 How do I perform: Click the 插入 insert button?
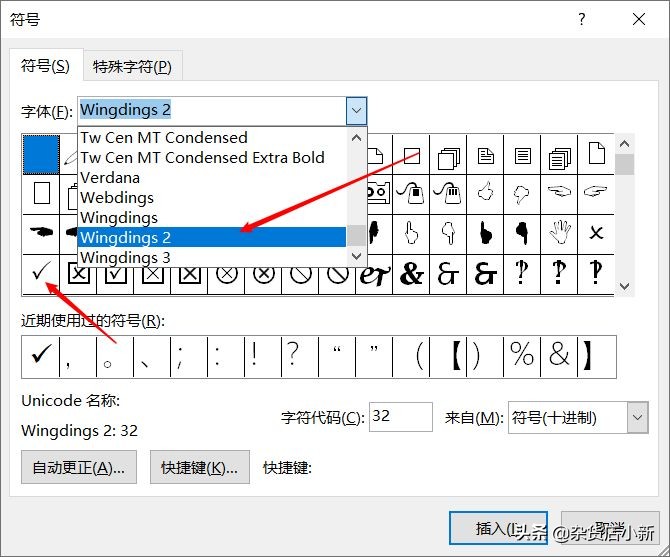click(498, 528)
